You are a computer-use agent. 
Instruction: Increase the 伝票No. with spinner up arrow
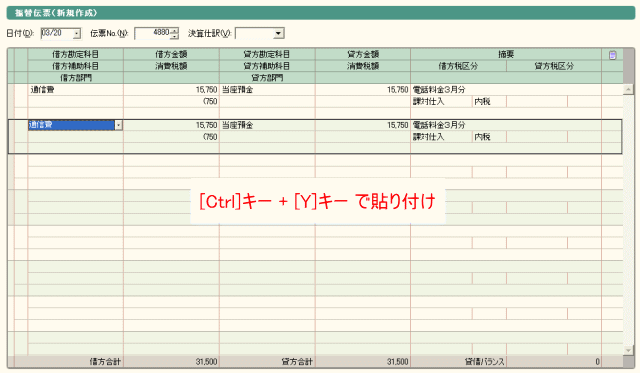[175, 31]
